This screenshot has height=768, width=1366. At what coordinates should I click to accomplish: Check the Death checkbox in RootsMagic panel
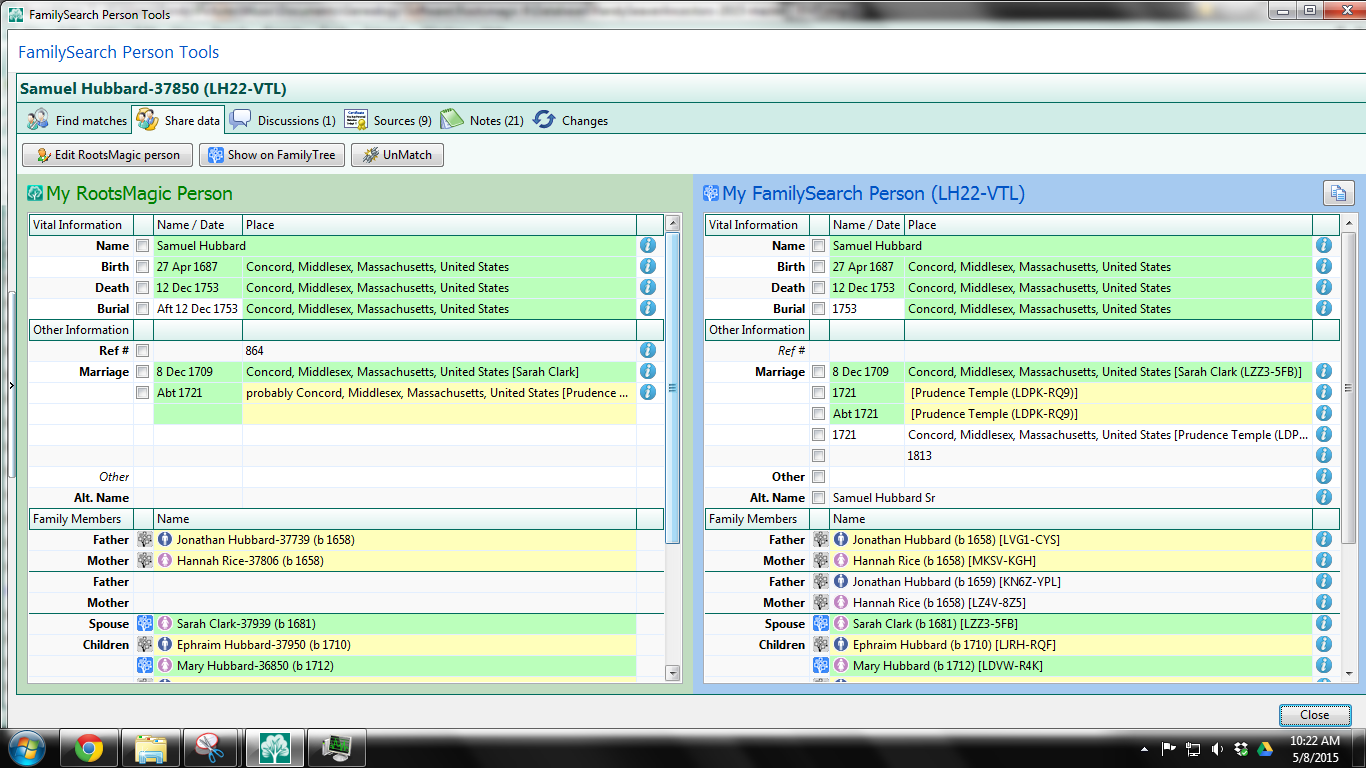(x=143, y=288)
